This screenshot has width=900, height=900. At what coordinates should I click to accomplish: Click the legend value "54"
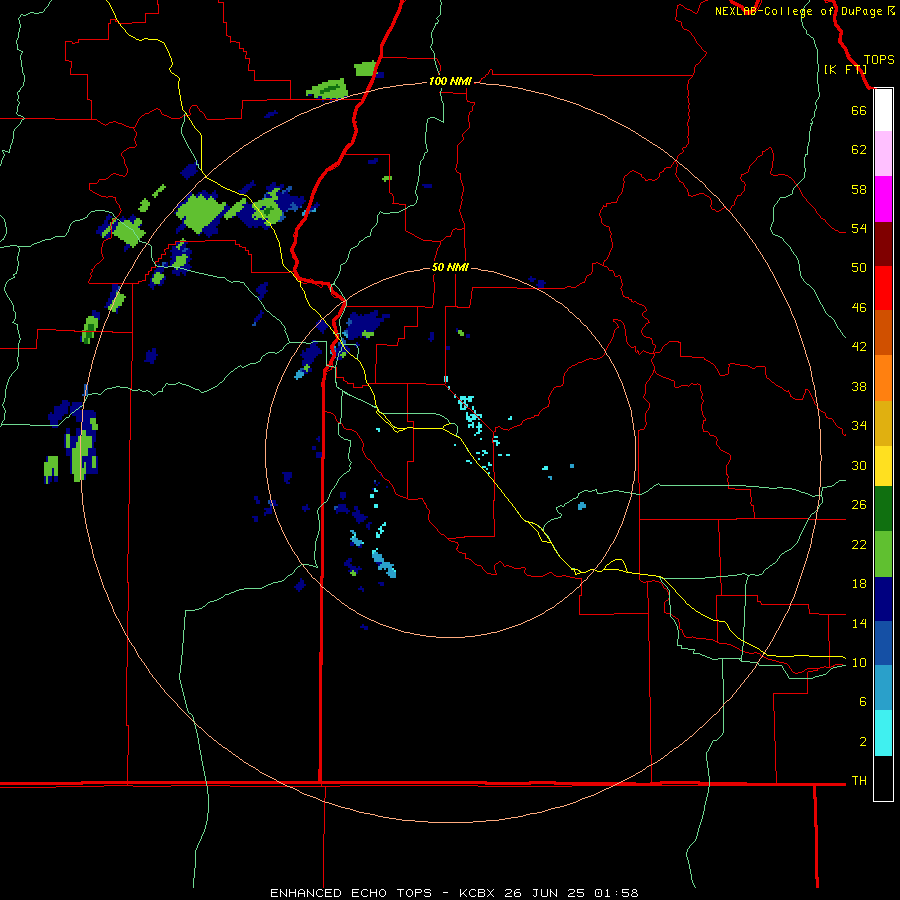tap(859, 228)
